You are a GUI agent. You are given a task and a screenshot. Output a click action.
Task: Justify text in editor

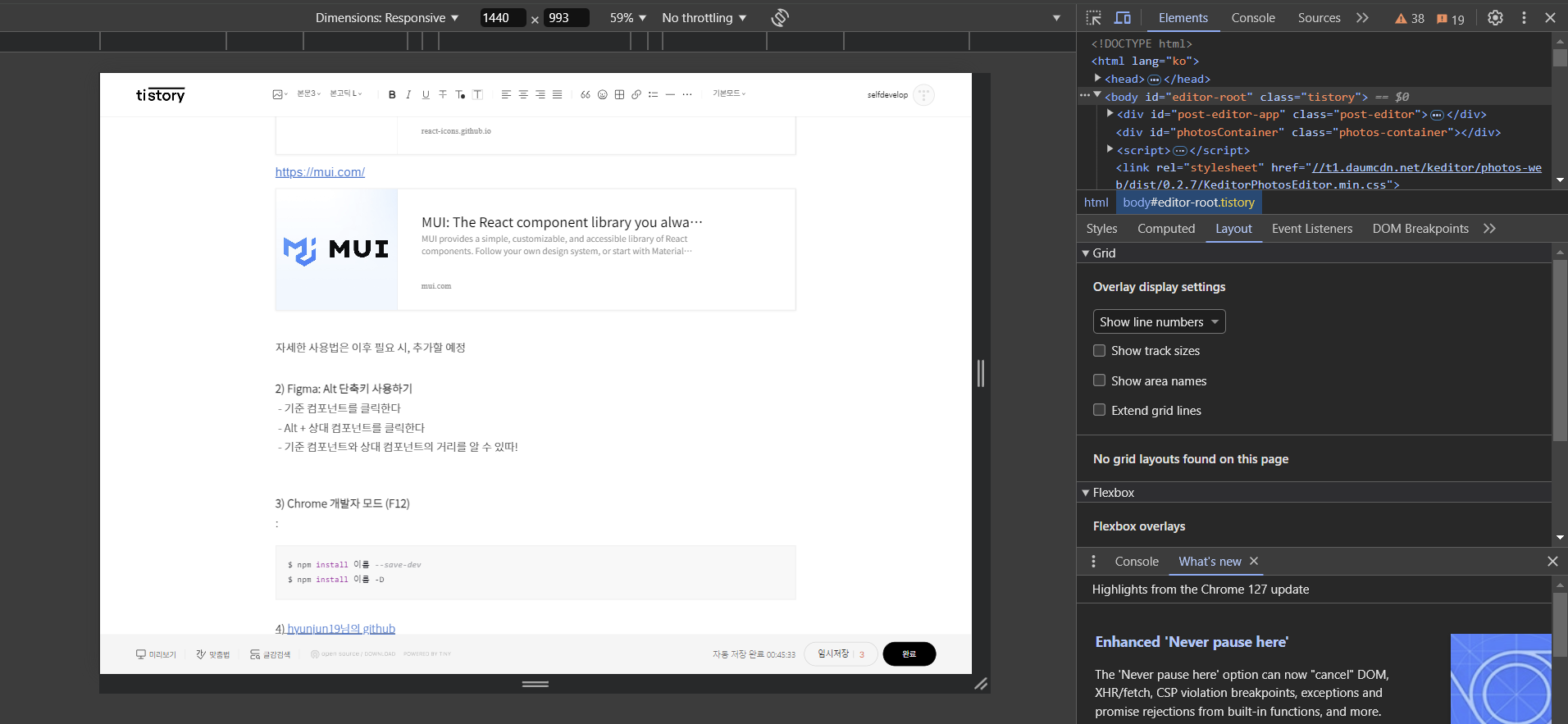coord(558,94)
